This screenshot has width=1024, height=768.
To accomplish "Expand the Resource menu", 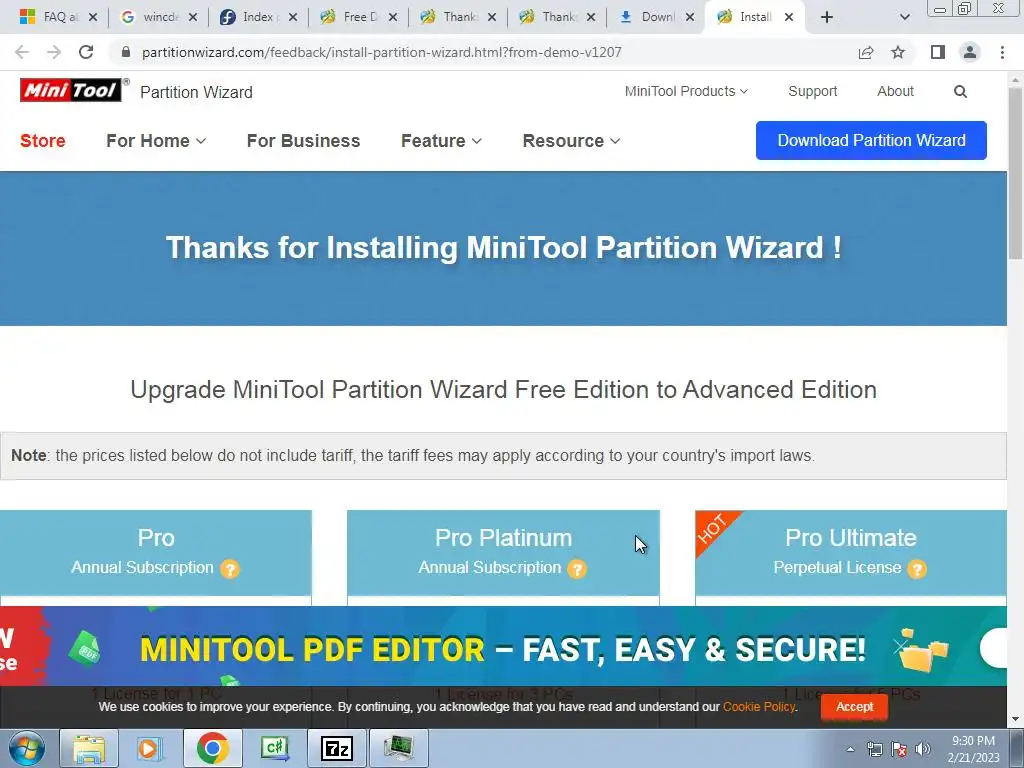I will pos(571,140).
